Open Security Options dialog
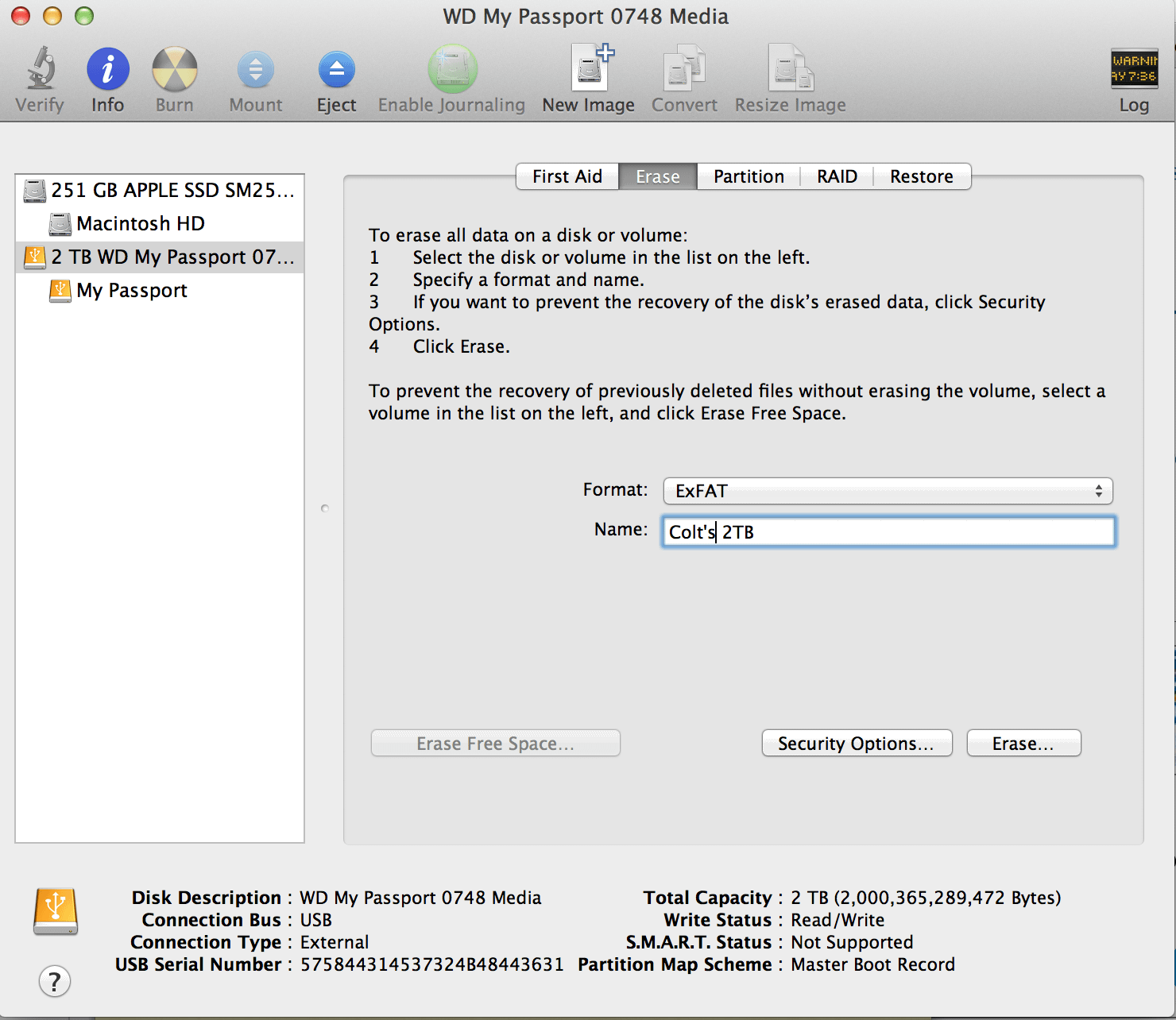The image size is (1176, 1020). point(857,743)
